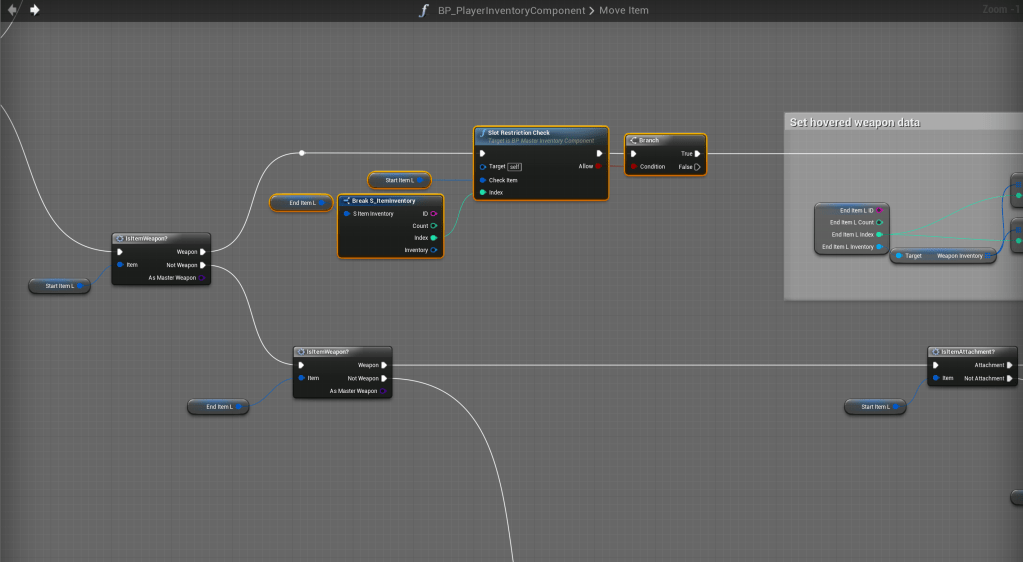
Task: Click the back navigation arrow
Action: (x=12, y=10)
